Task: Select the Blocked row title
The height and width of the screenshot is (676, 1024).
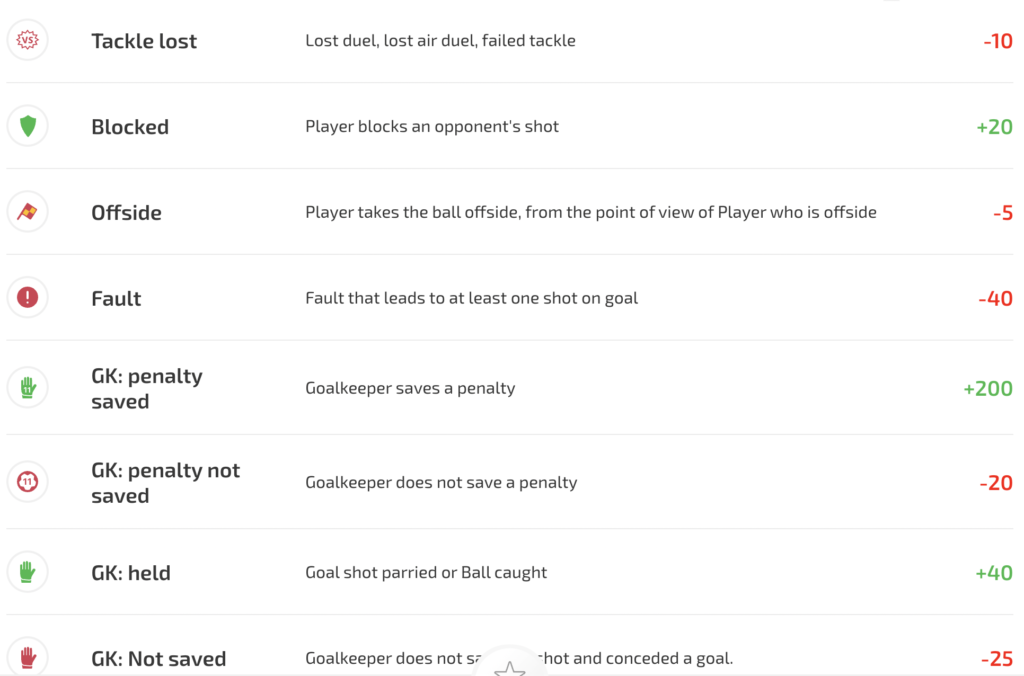Action: coord(130,127)
